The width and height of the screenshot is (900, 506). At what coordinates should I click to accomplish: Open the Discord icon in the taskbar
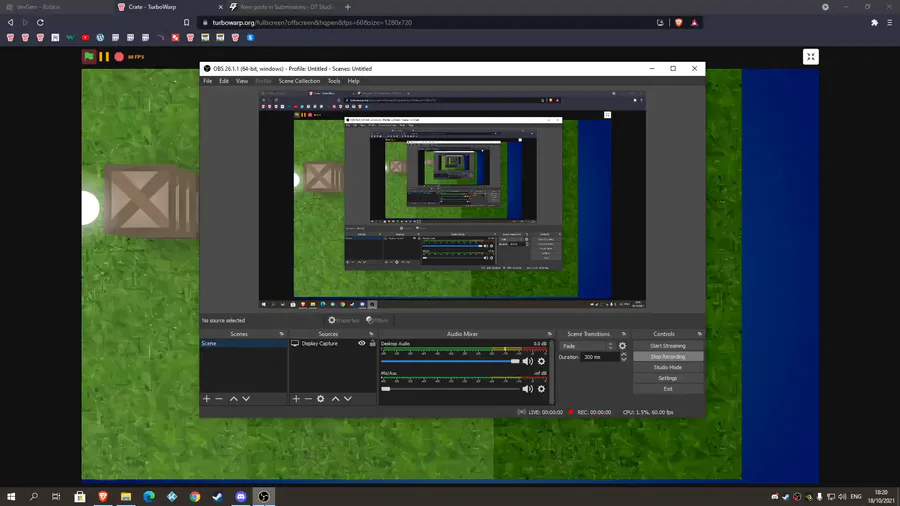point(240,496)
